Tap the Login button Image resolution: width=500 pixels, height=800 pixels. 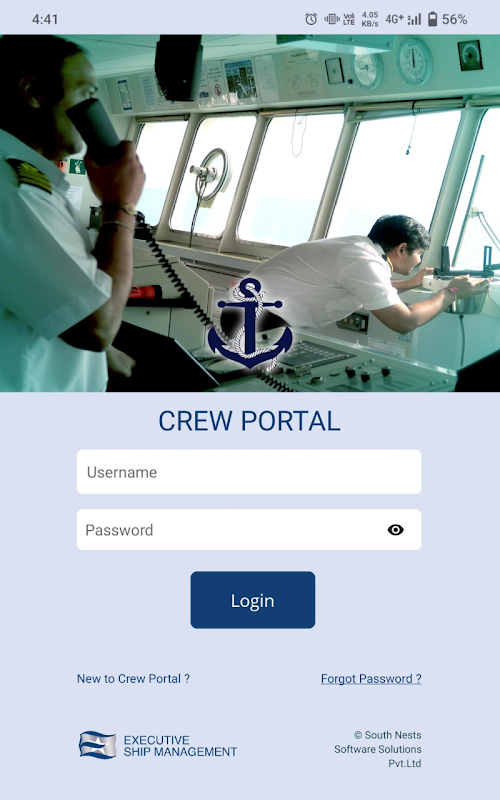(x=253, y=599)
